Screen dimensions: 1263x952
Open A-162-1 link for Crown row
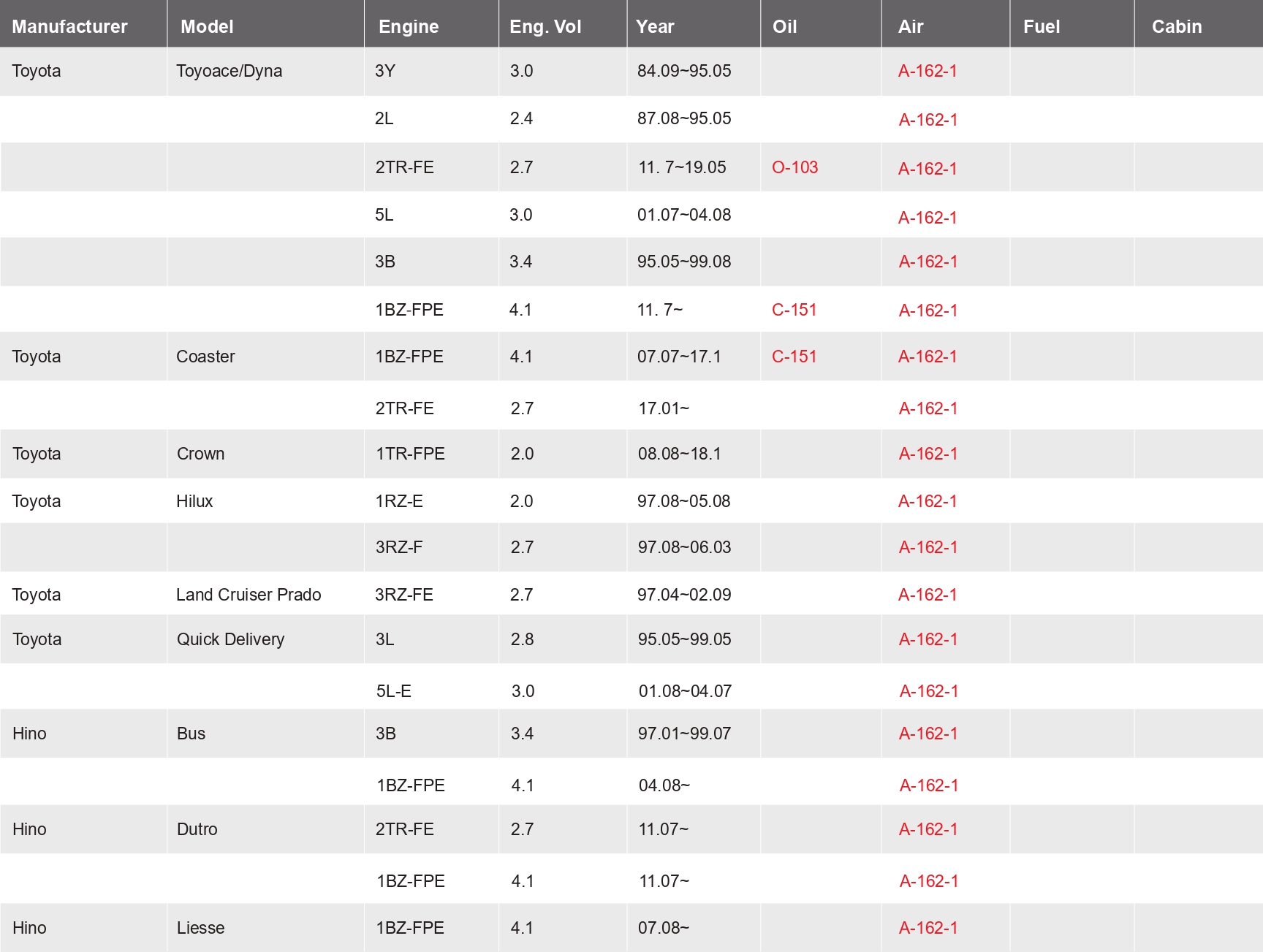[928, 454]
